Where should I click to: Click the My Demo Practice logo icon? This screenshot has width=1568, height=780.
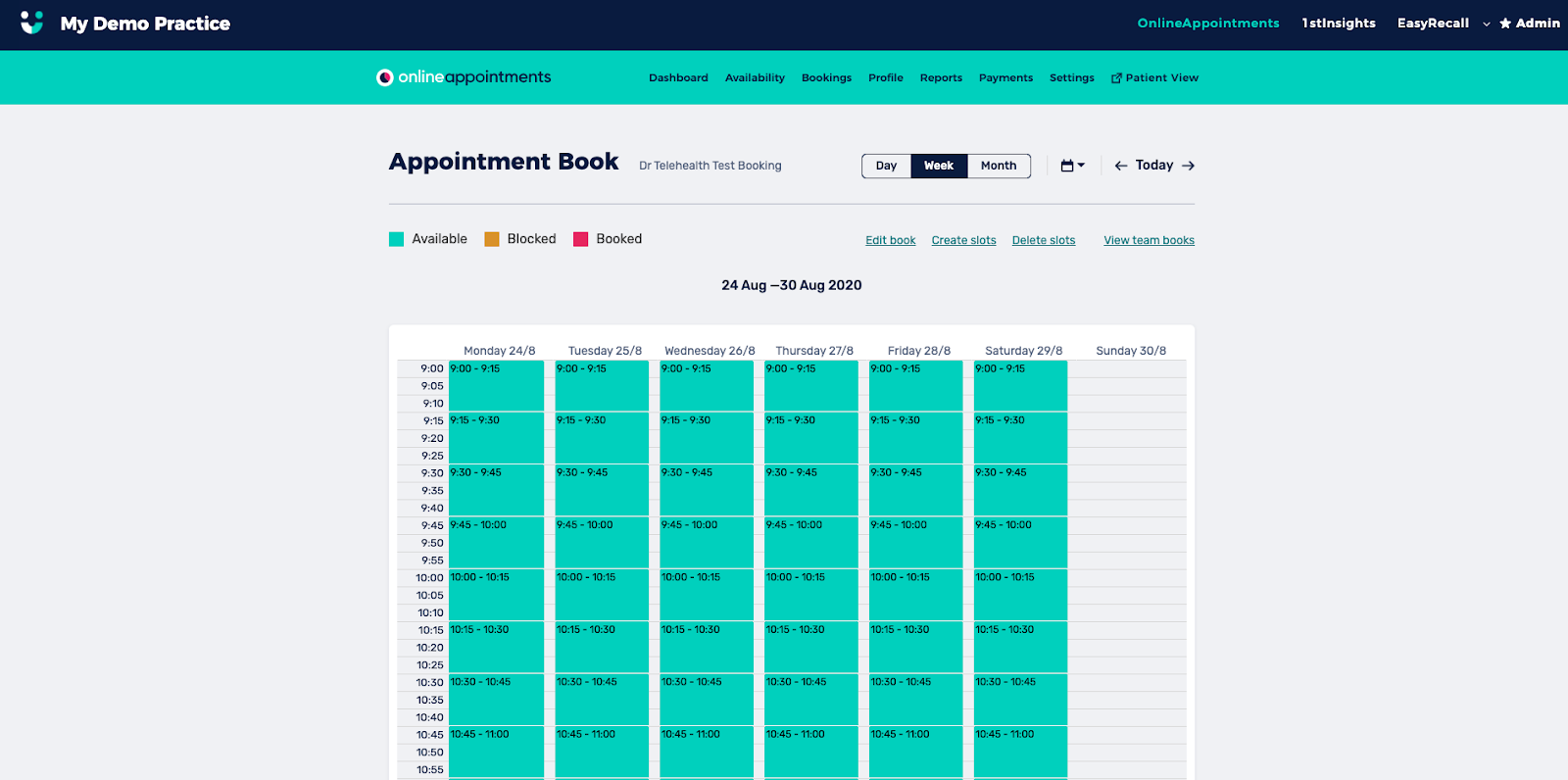[31, 23]
